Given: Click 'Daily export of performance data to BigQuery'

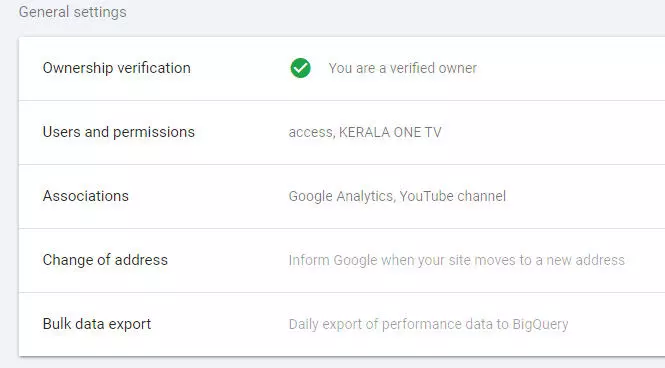Looking at the screenshot, I should pos(428,324).
